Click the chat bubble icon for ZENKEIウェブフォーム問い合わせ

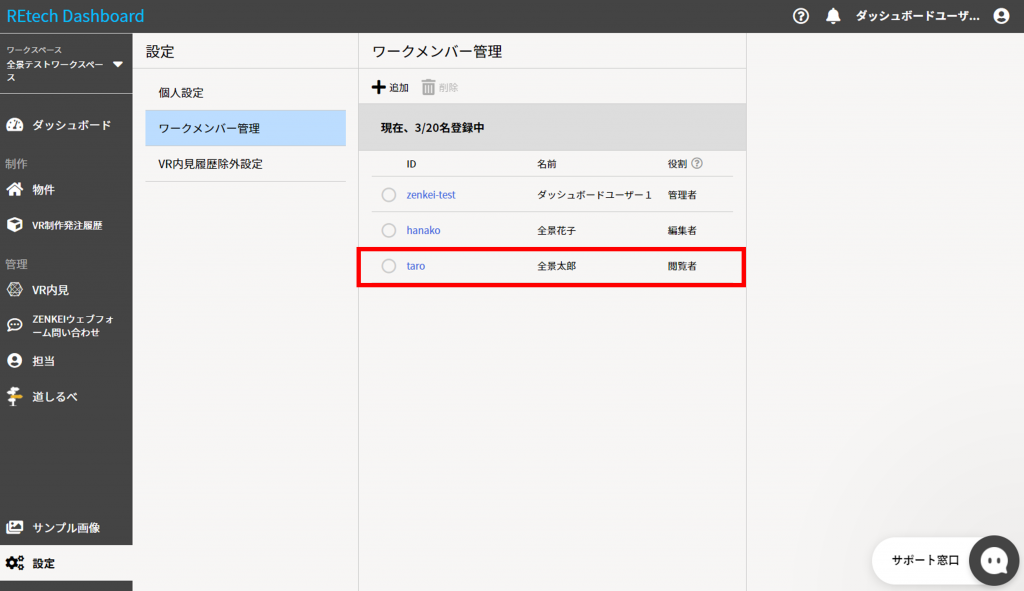pyautogui.click(x=14, y=325)
